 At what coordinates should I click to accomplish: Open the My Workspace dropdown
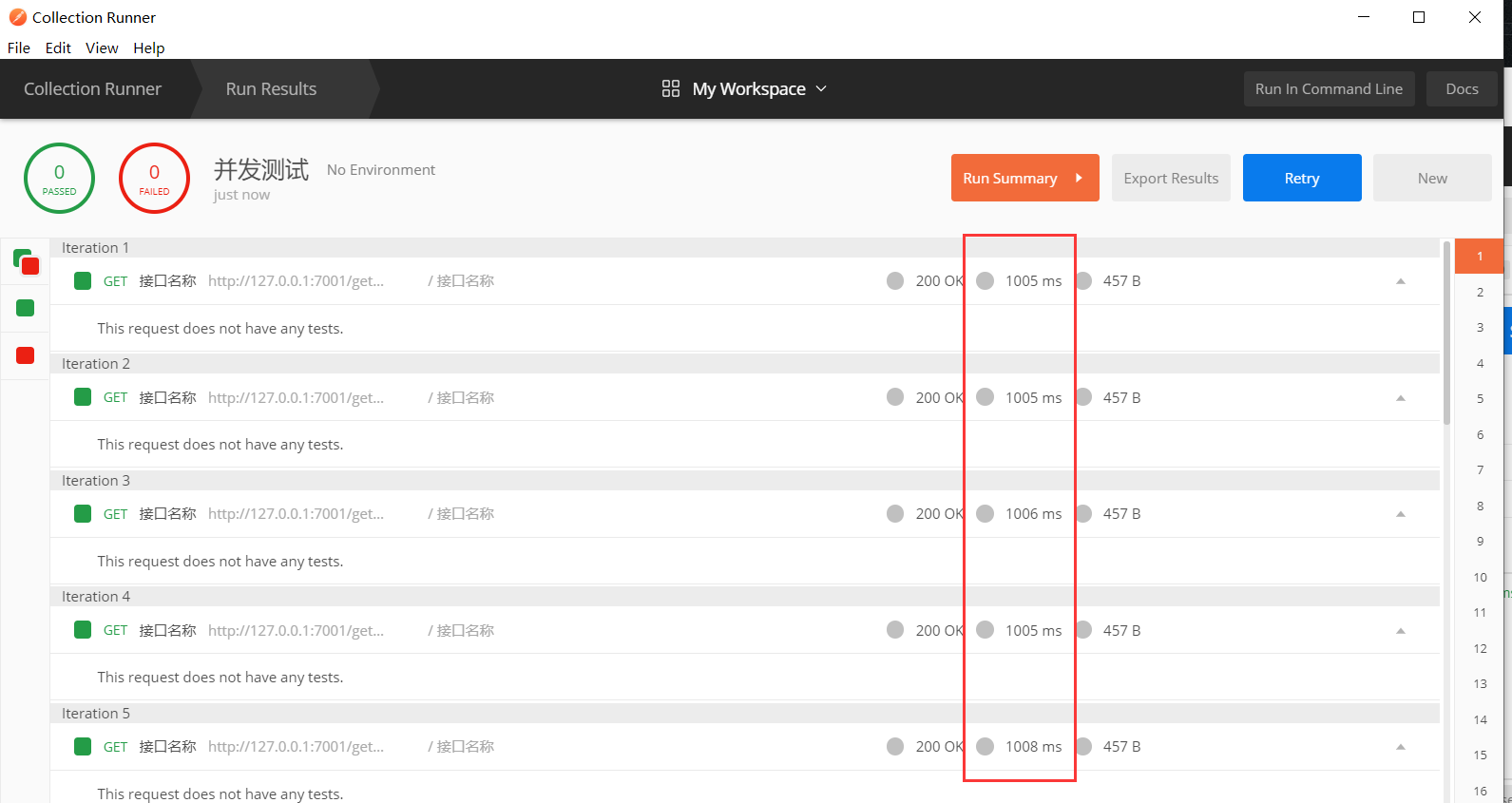tap(744, 88)
